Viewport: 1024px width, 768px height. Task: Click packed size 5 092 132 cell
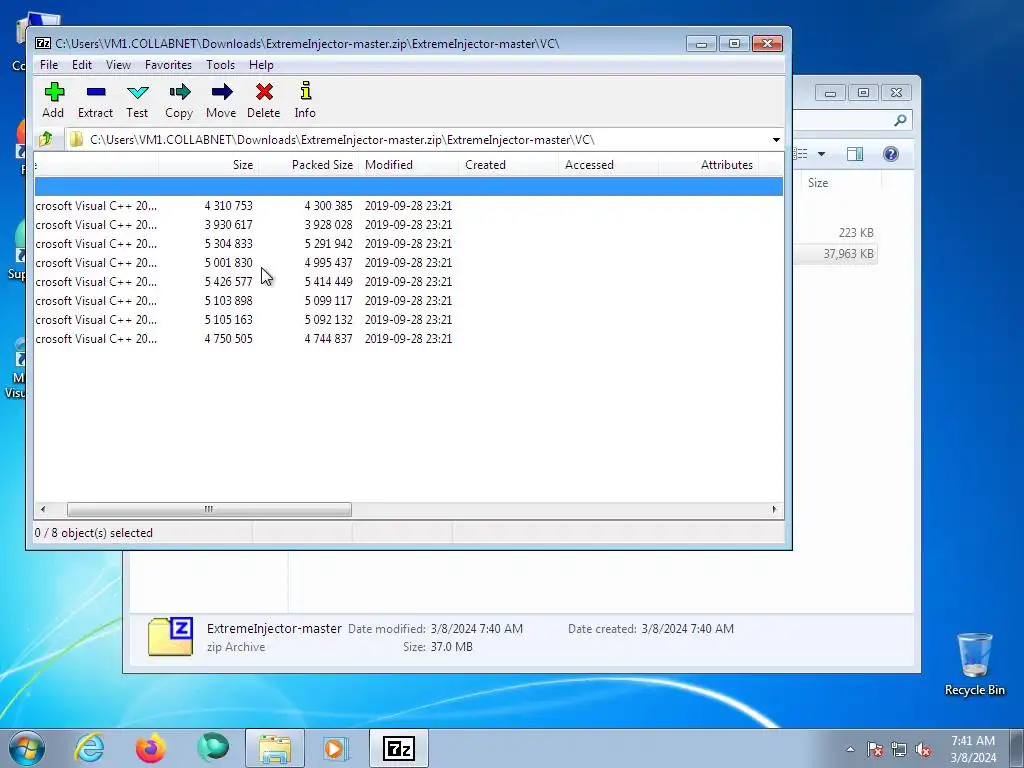coord(328,319)
